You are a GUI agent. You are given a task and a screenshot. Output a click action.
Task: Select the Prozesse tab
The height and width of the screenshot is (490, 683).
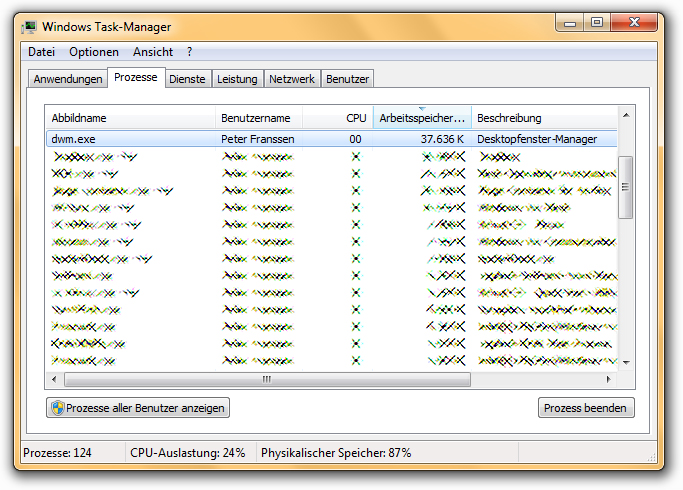pyautogui.click(x=136, y=78)
